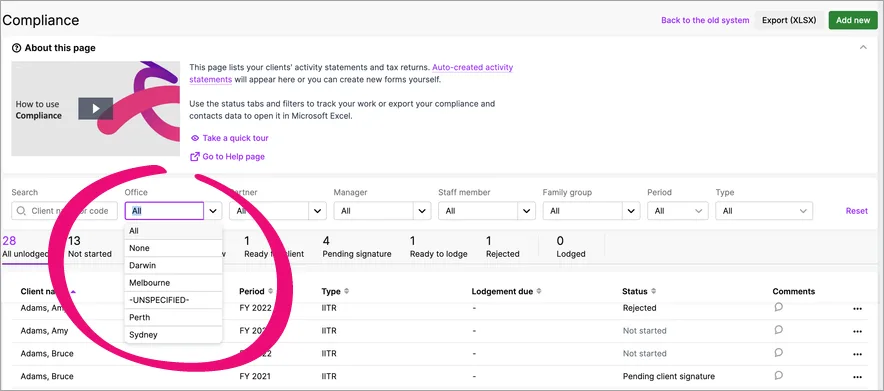Click Export (XLSX) button
Viewport: 884px width, 391px height.
pyautogui.click(x=789, y=20)
